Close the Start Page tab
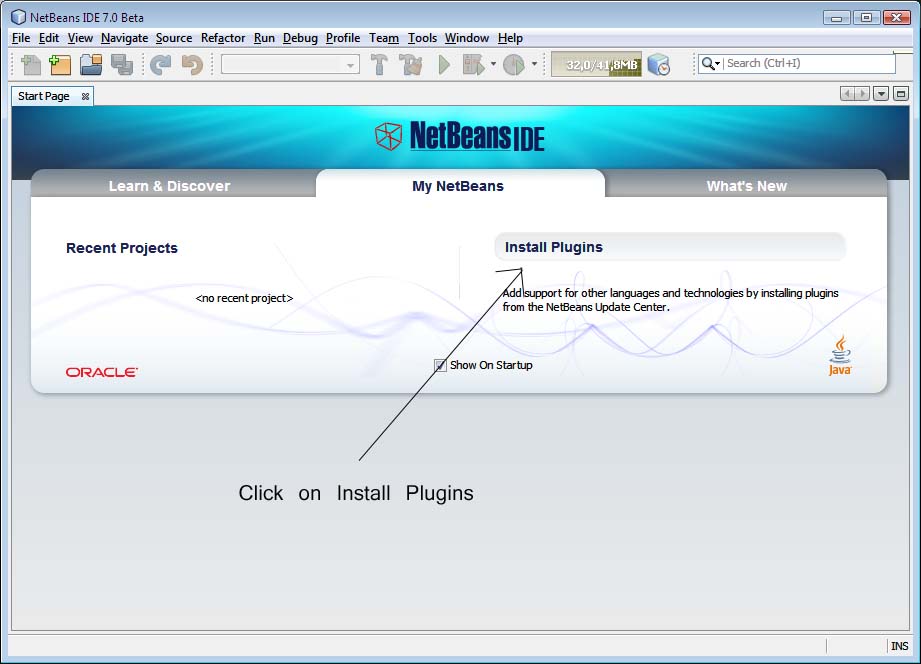Viewport: 921px width, 664px height. pyautogui.click(x=86, y=96)
